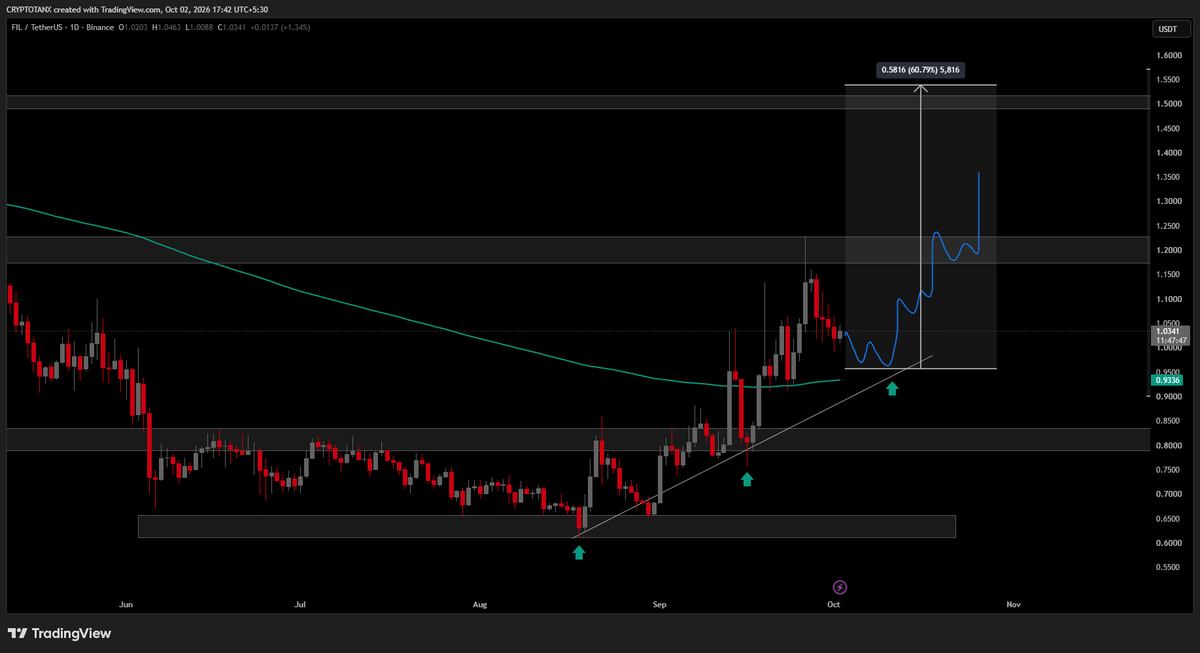
Task: Click the 0.6000 price axis label
Action: point(1169,543)
